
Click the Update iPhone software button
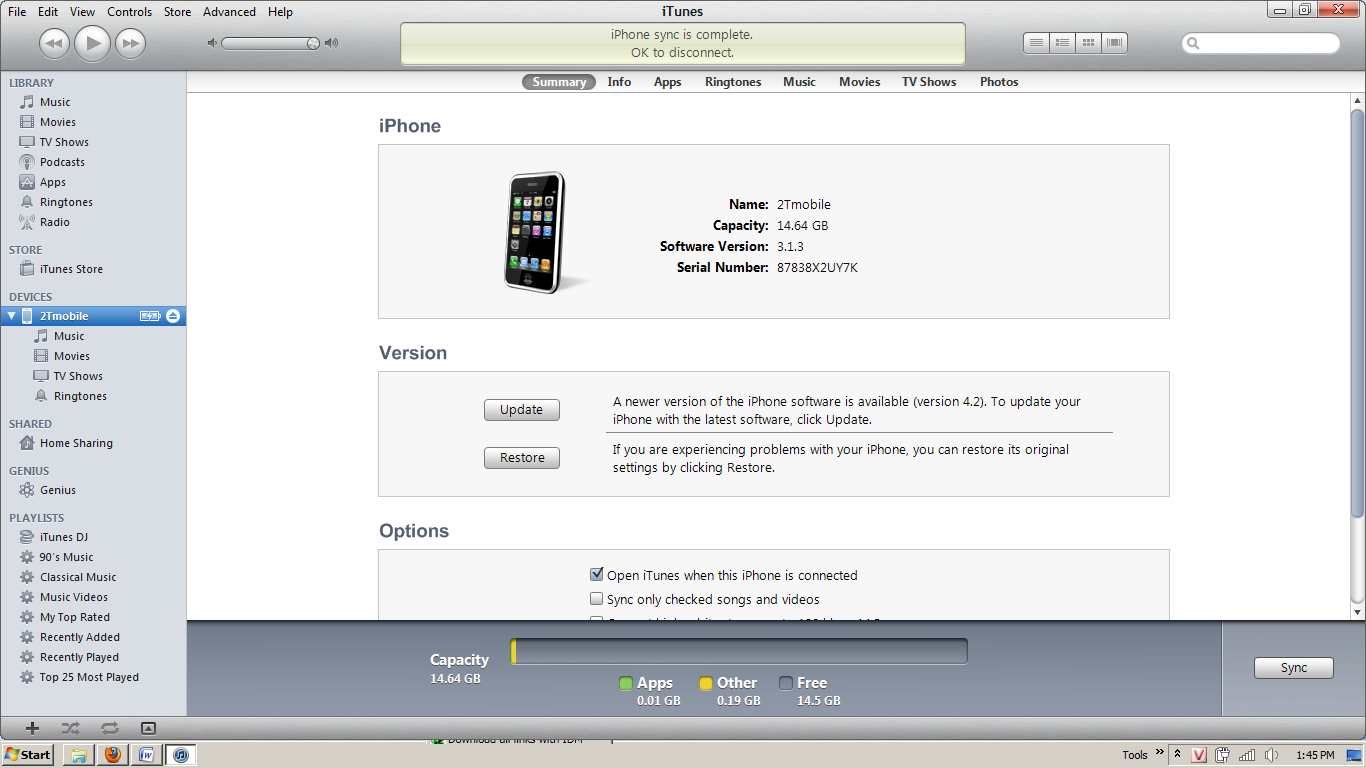coord(522,410)
